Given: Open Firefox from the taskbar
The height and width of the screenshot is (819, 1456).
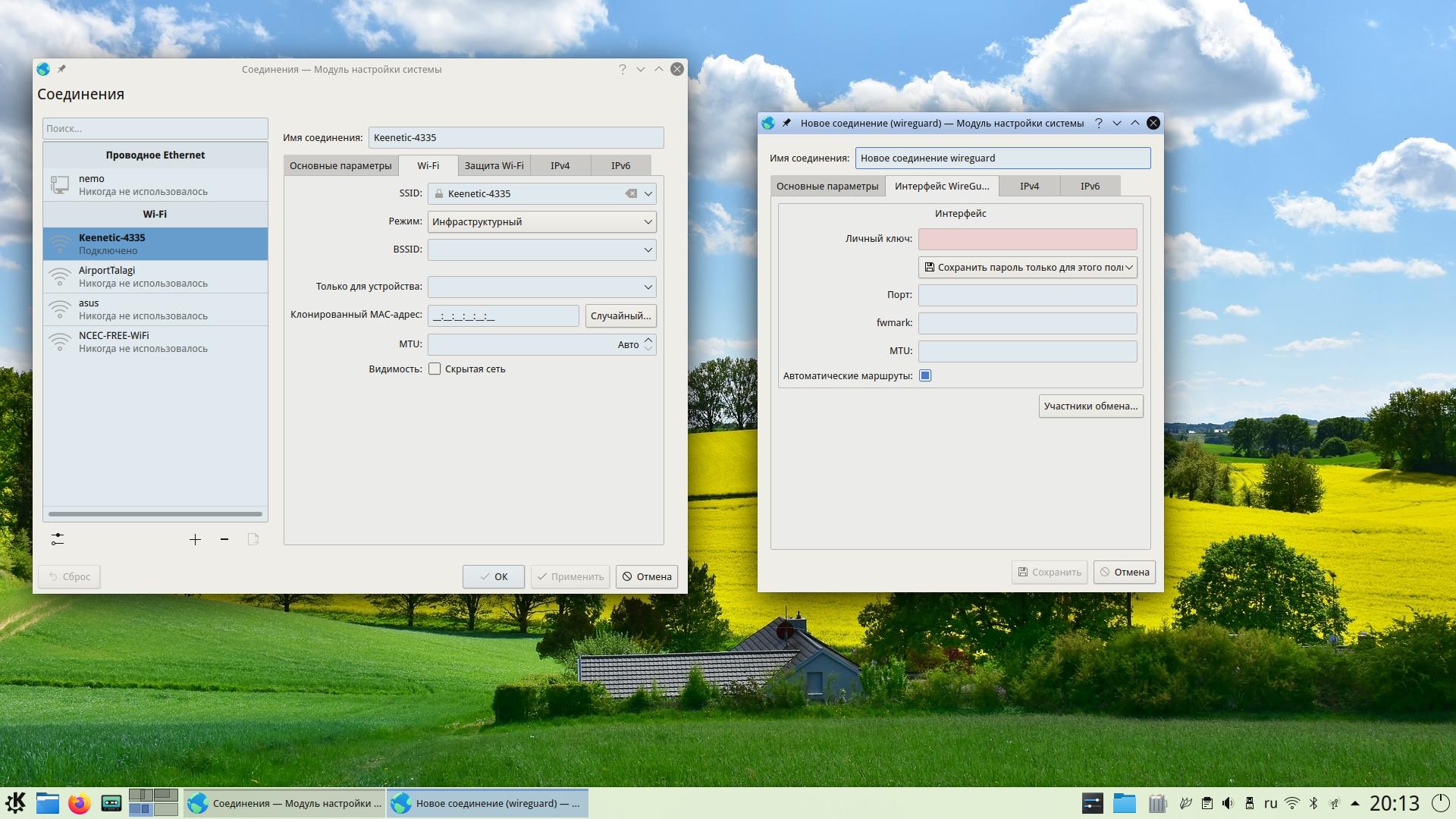Looking at the screenshot, I should (x=79, y=803).
